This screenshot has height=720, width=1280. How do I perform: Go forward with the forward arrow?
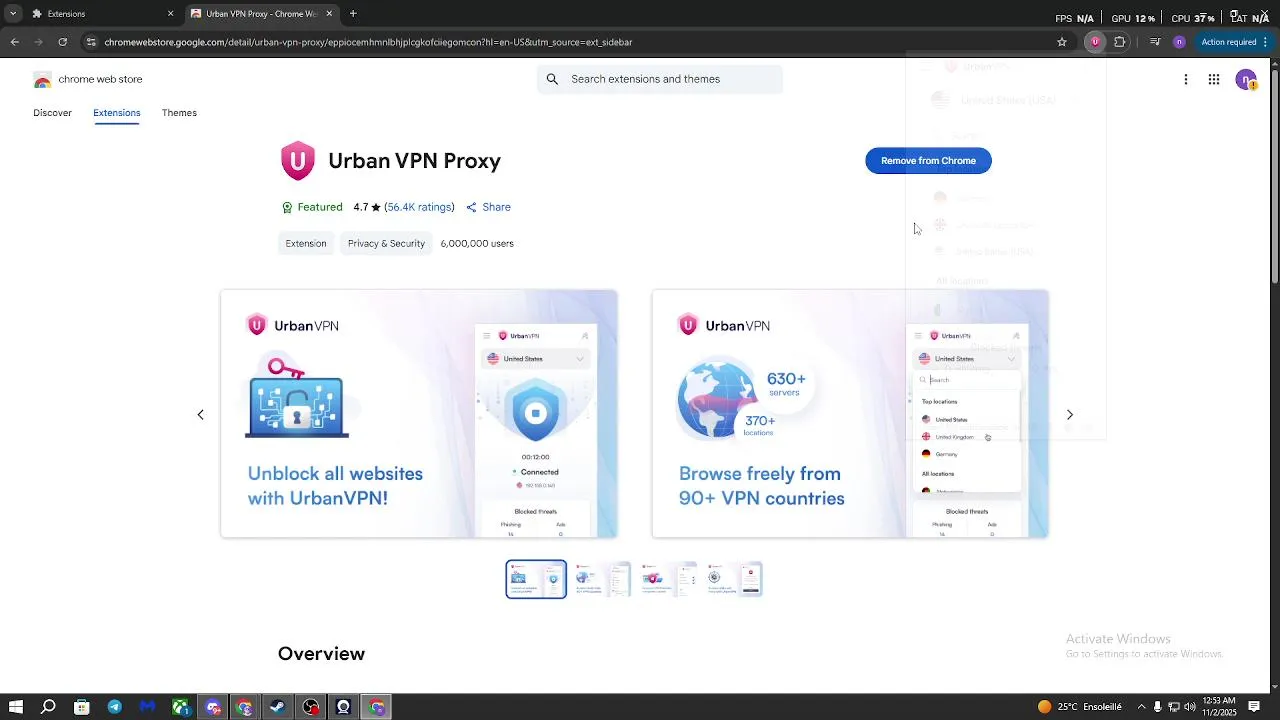[39, 42]
